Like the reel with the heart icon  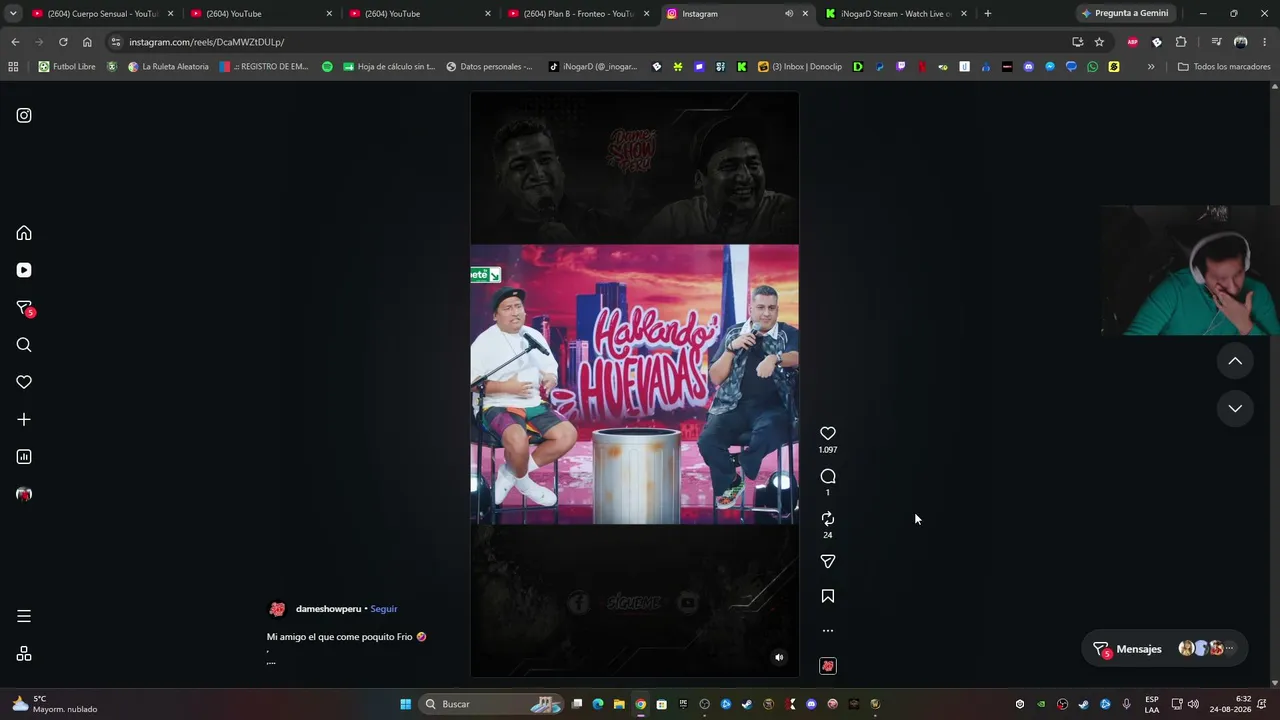(x=828, y=433)
